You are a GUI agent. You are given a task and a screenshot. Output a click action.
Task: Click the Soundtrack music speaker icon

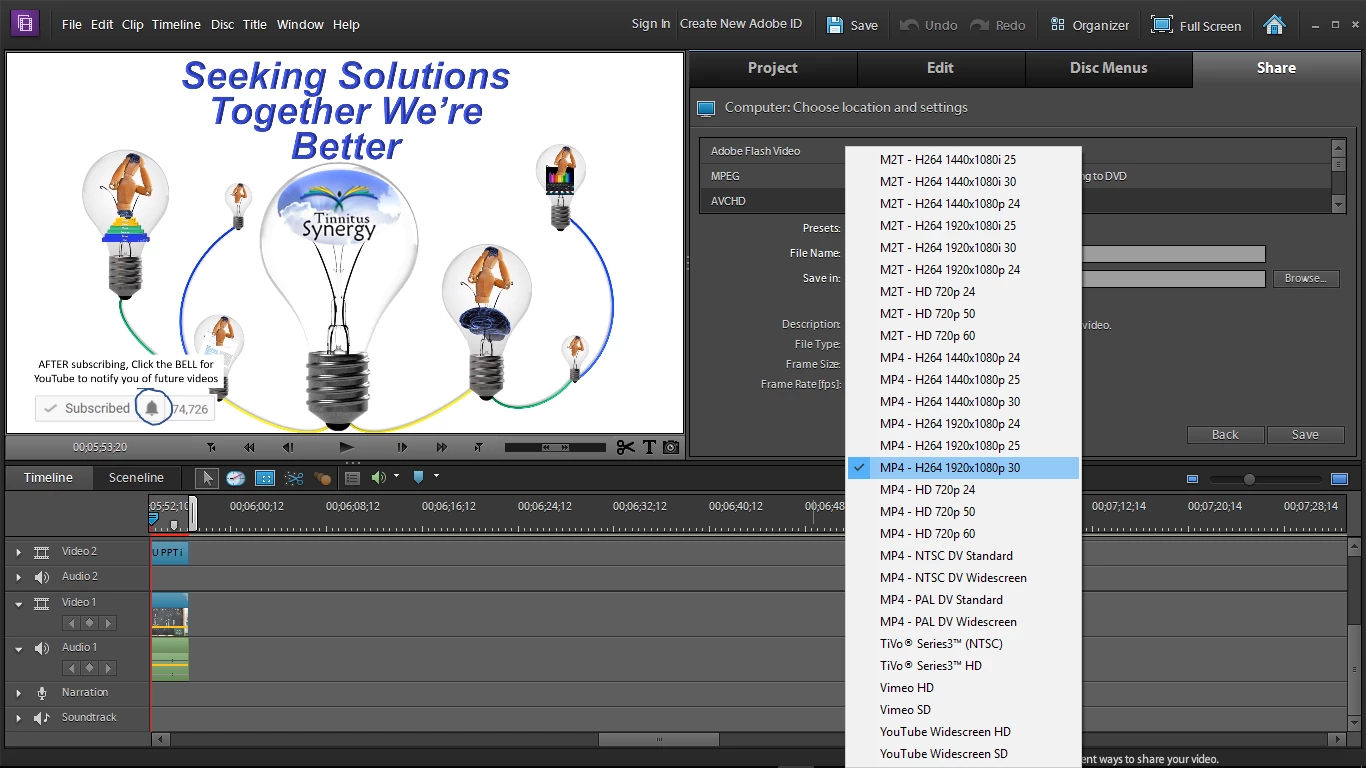coord(42,718)
